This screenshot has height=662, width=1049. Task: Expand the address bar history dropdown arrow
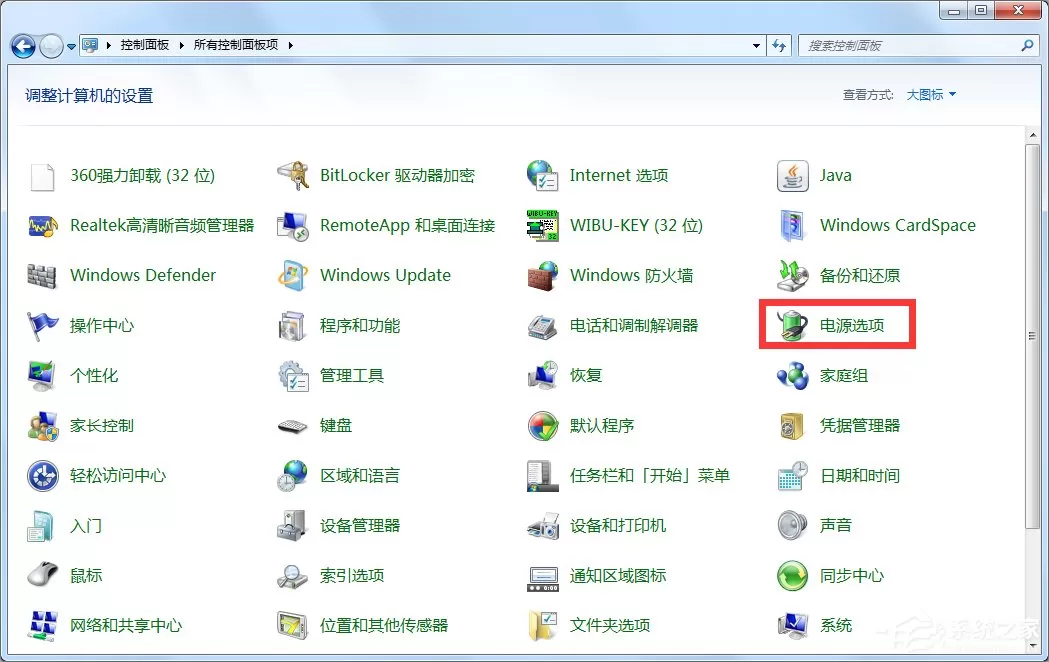point(756,45)
